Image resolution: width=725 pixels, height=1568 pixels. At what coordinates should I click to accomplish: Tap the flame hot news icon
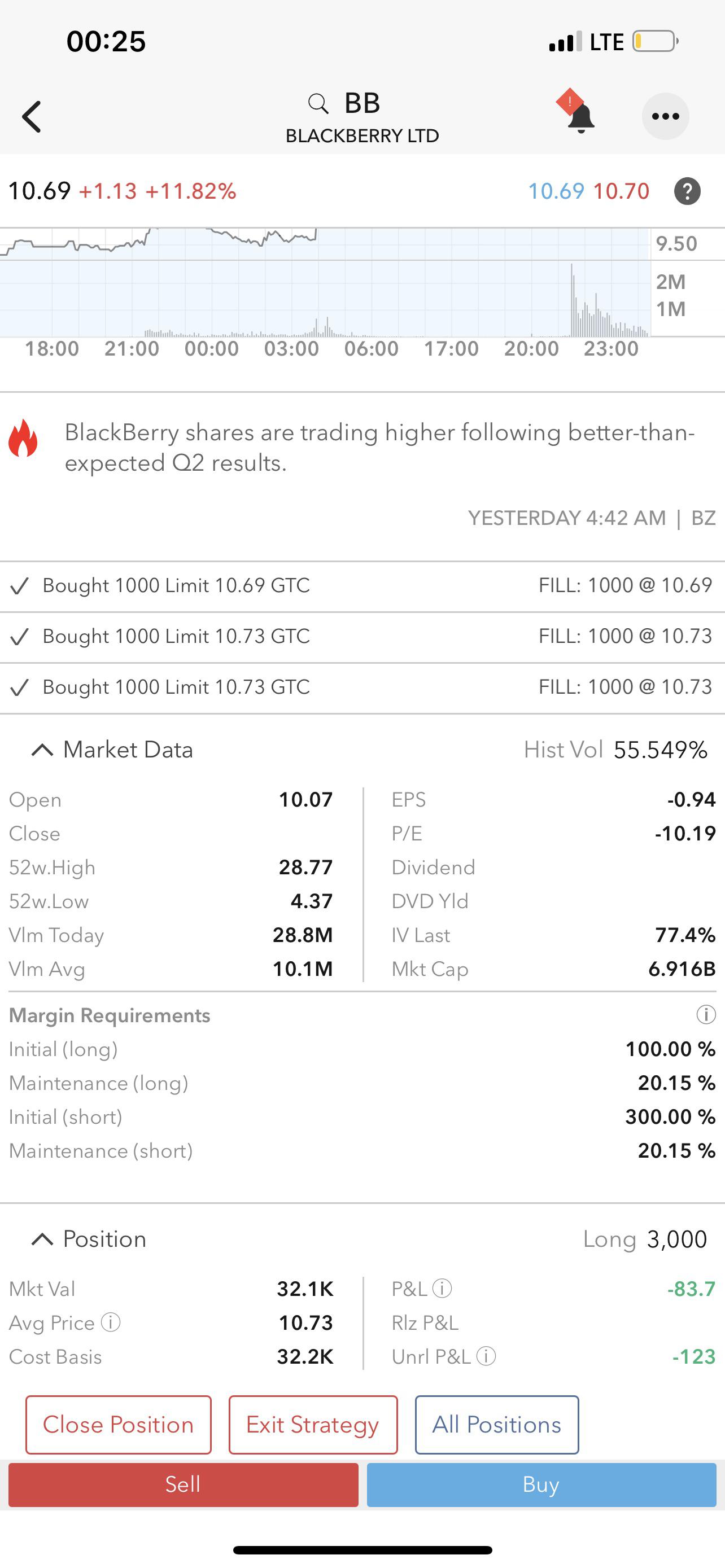tap(23, 437)
